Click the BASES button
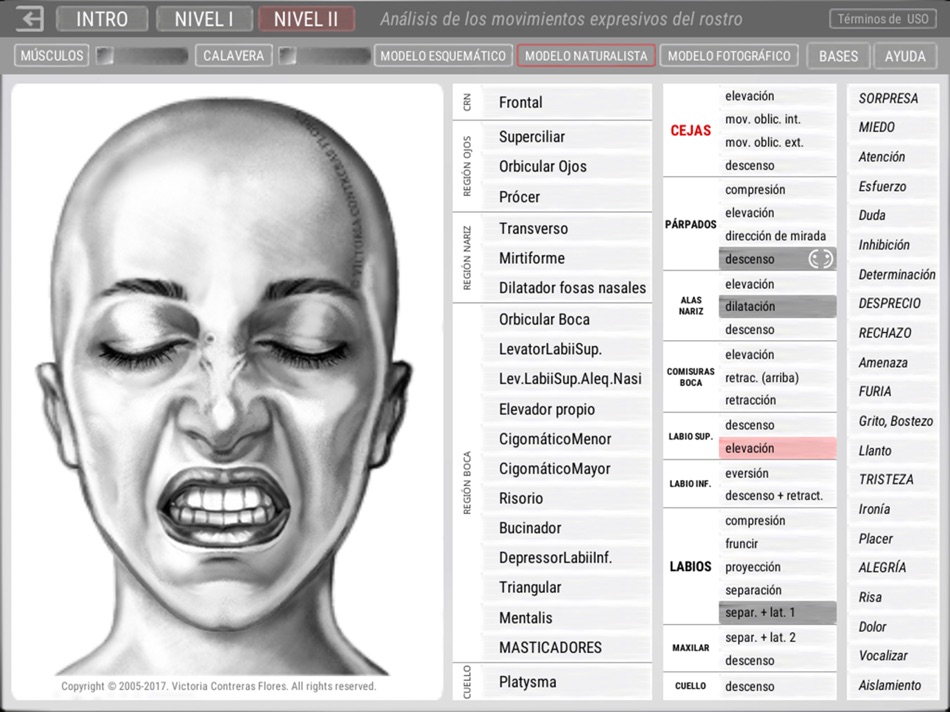 click(x=839, y=56)
